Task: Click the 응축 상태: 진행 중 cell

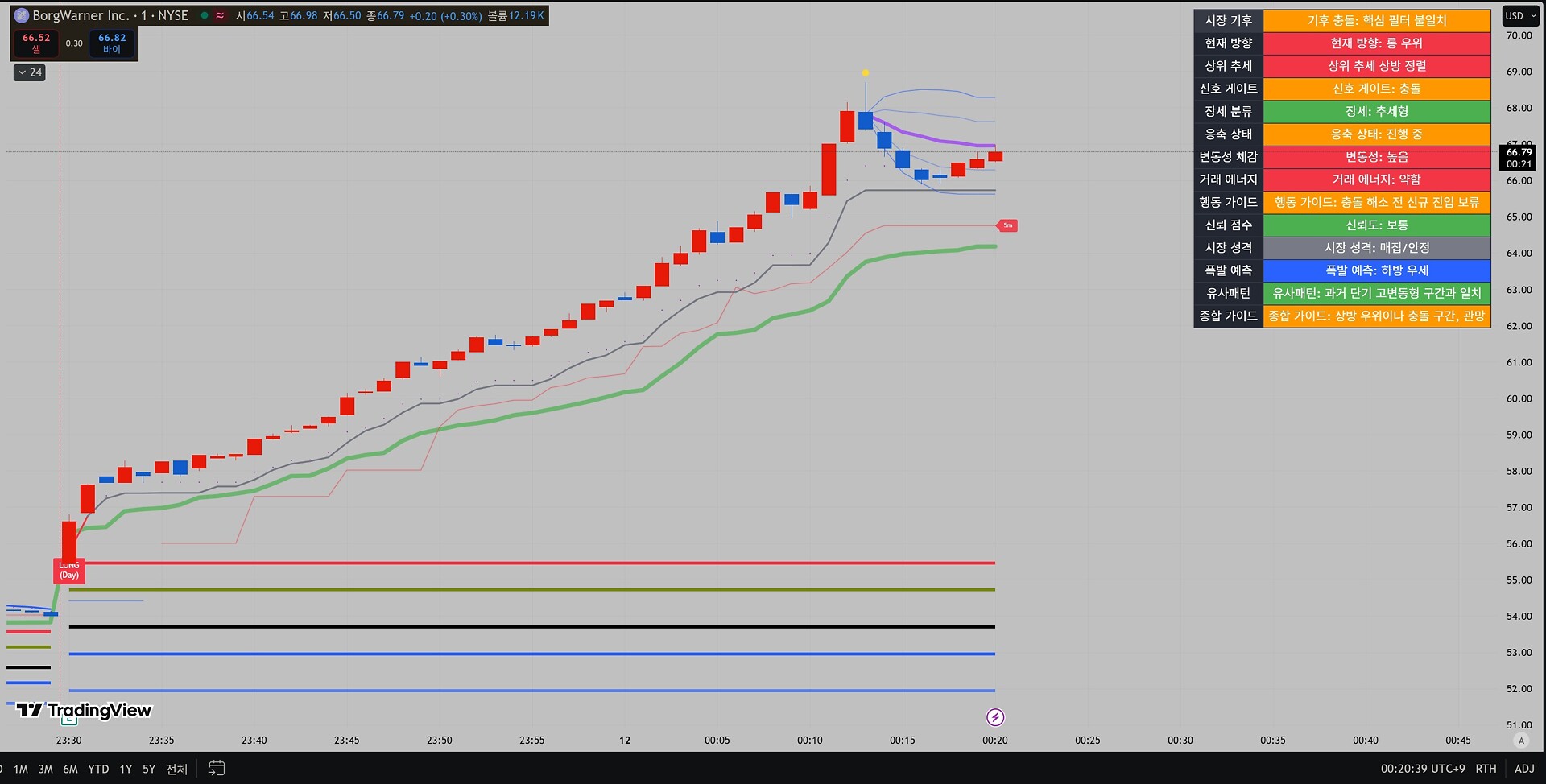Action: 1377,134
